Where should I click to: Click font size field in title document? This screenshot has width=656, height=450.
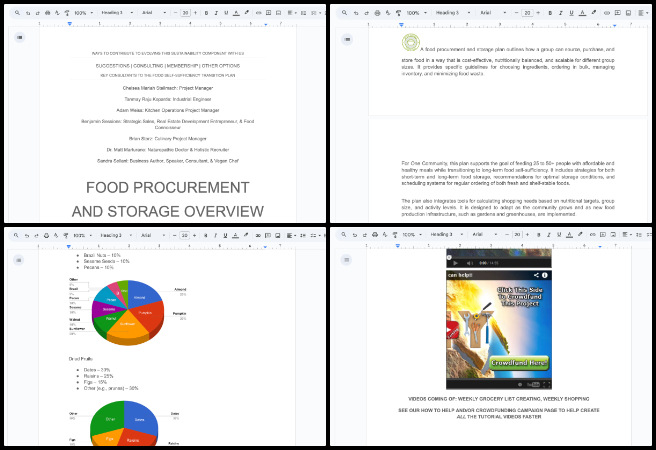[185, 13]
